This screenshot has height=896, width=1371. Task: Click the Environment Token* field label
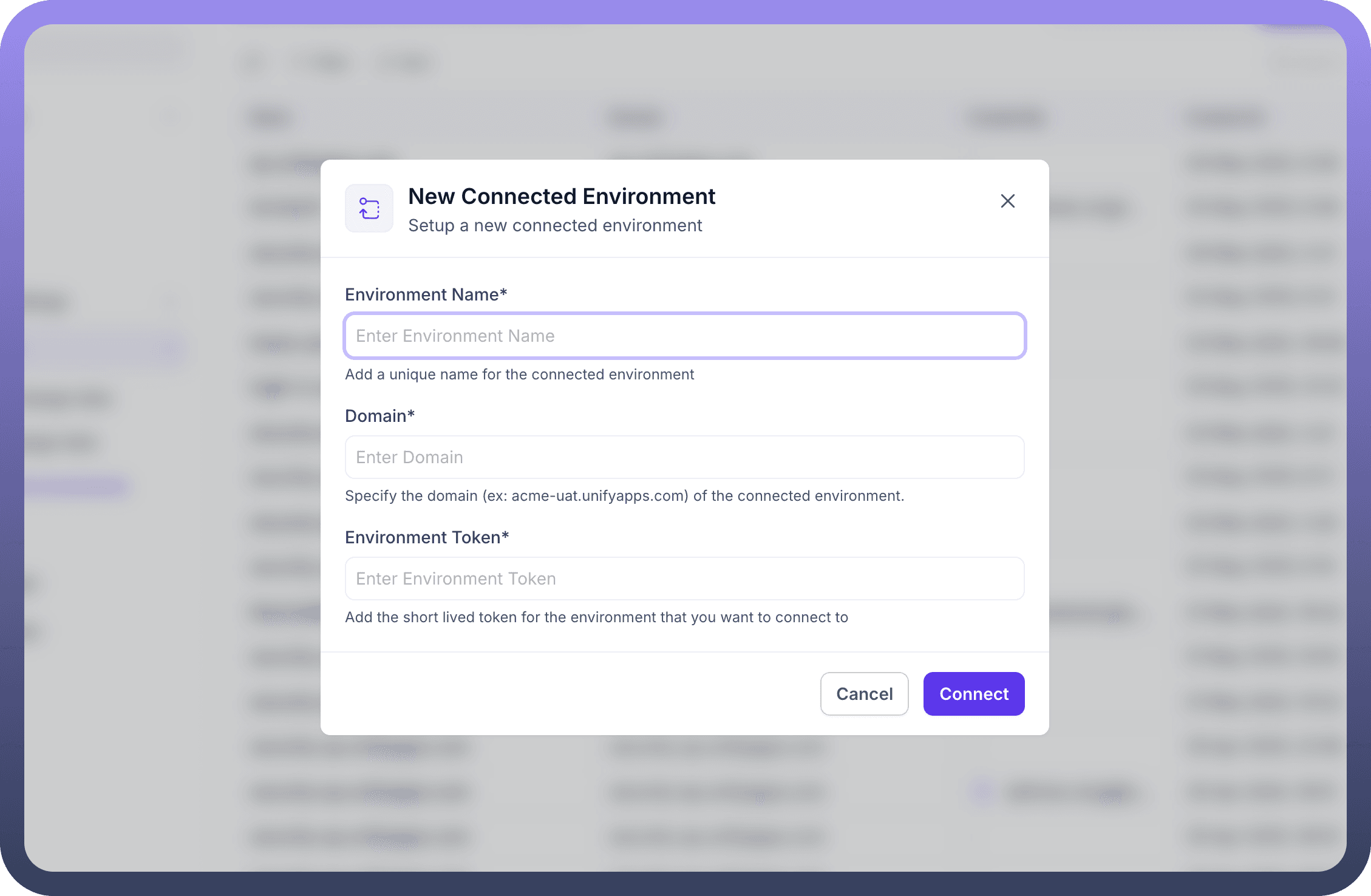(427, 537)
